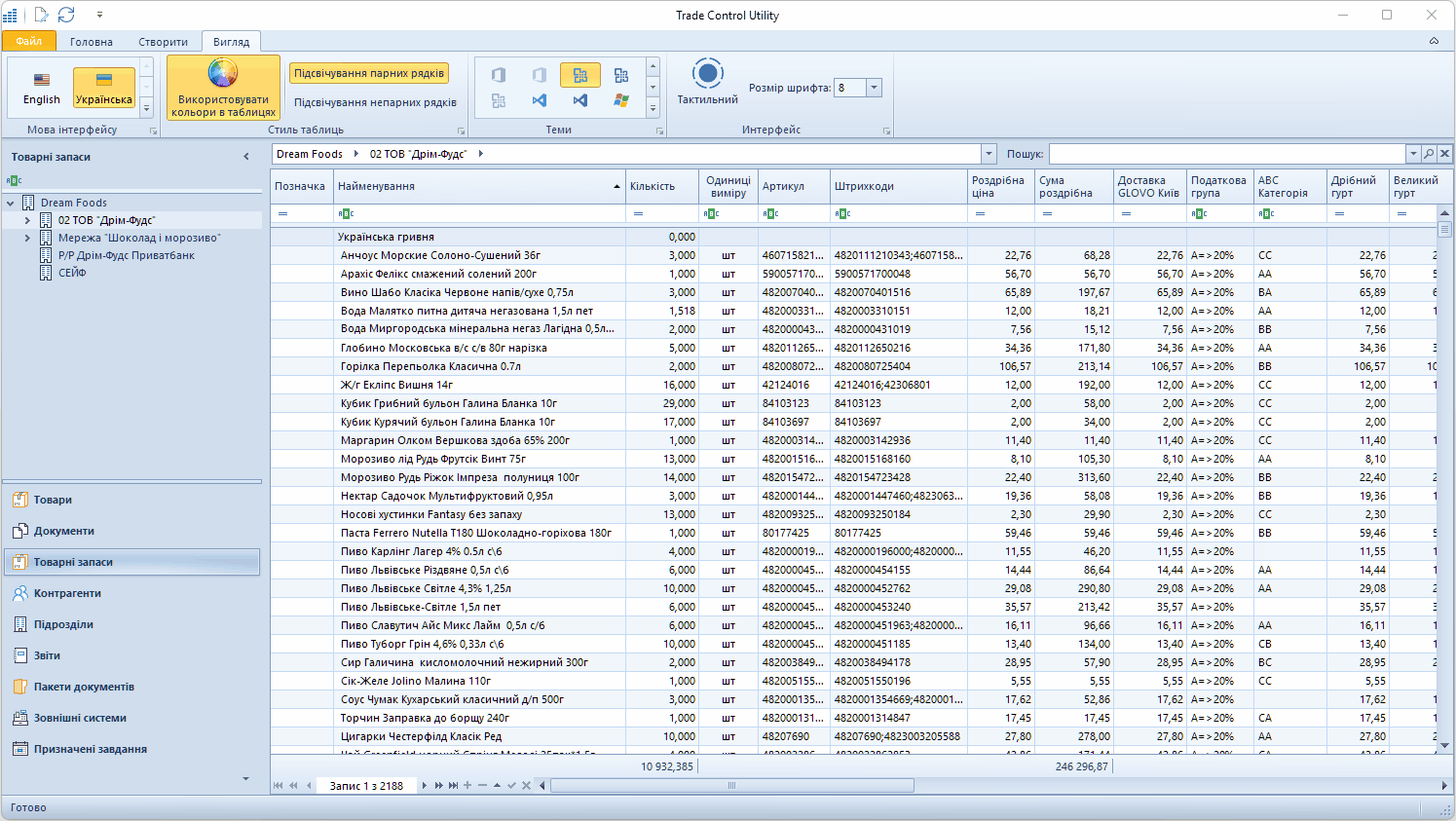Switch interface language to English
This screenshot has width=1456, height=821.
coord(41,88)
